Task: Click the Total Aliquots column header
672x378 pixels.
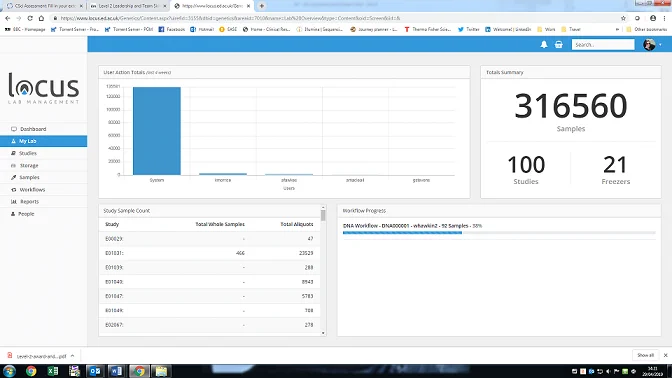Action: click(297, 224)
